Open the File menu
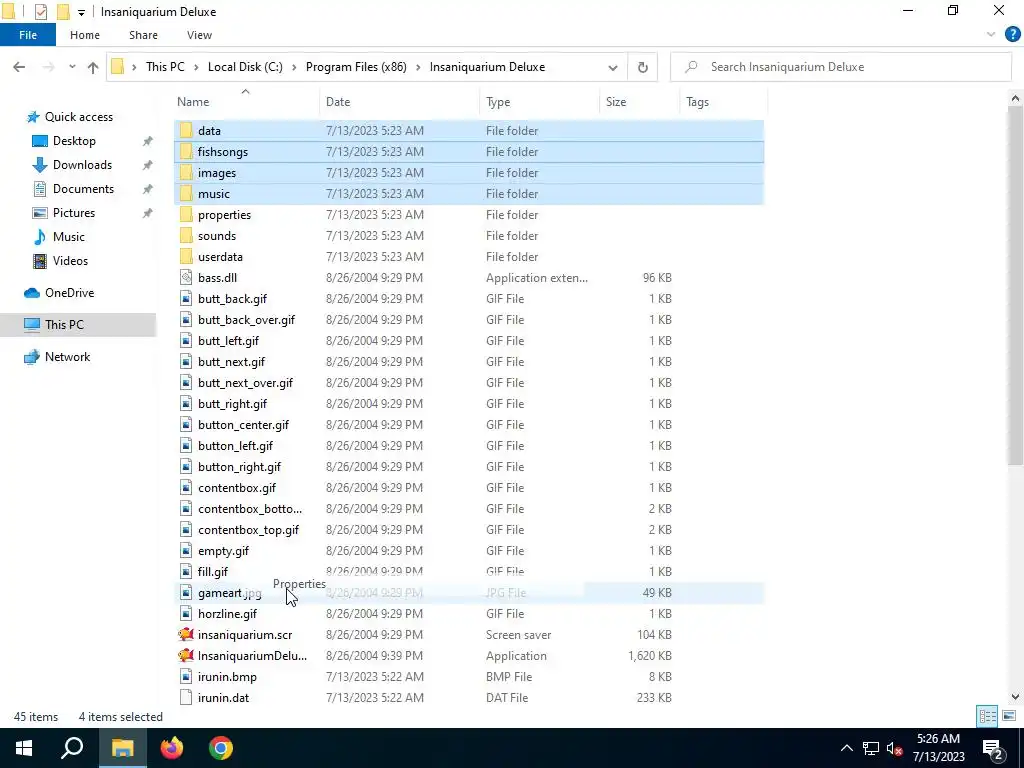Viewport: 1024px width, 768px height. (28, 35)
